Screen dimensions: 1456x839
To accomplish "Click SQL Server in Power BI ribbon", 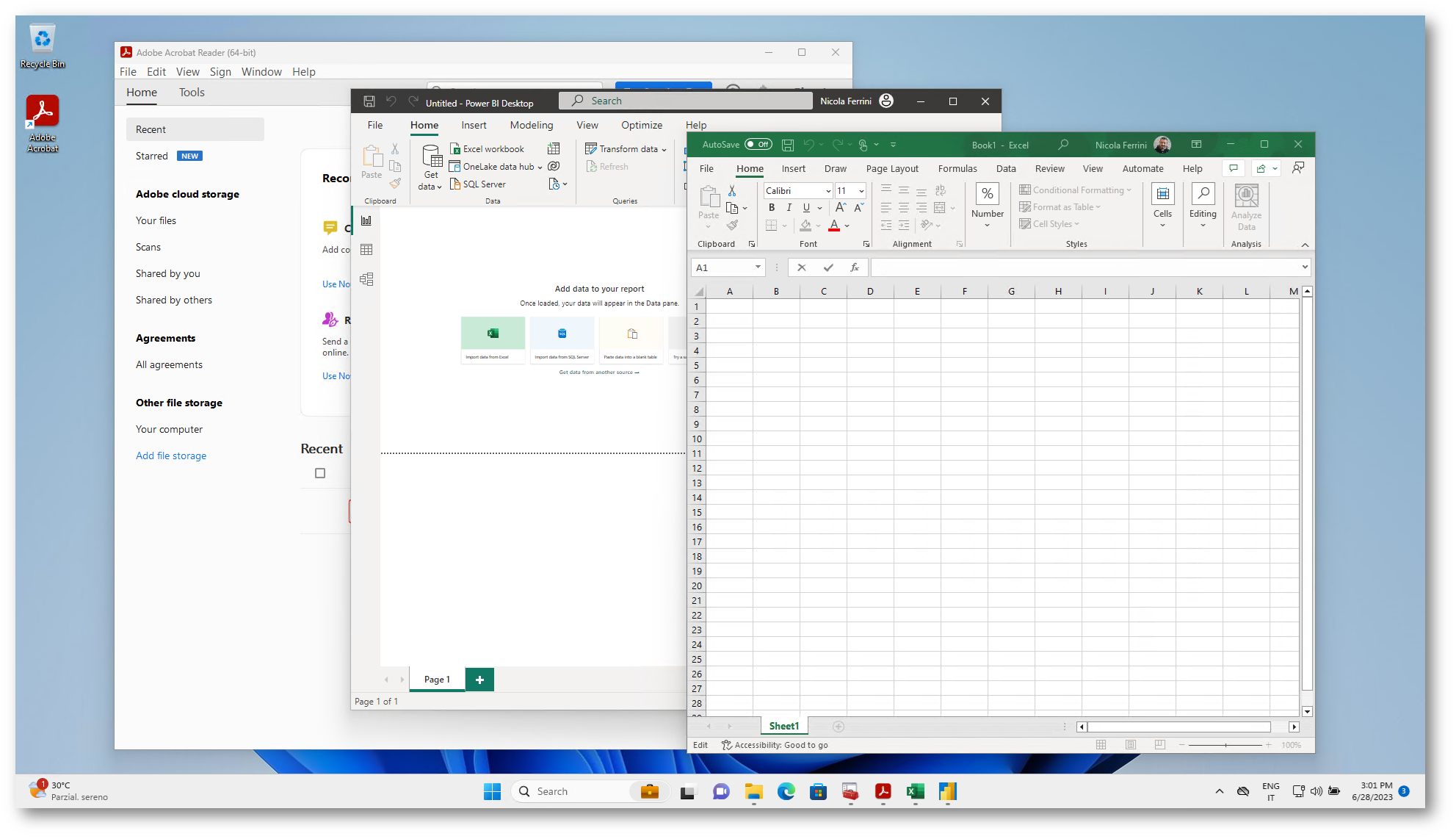I will [x=477, y=184].
